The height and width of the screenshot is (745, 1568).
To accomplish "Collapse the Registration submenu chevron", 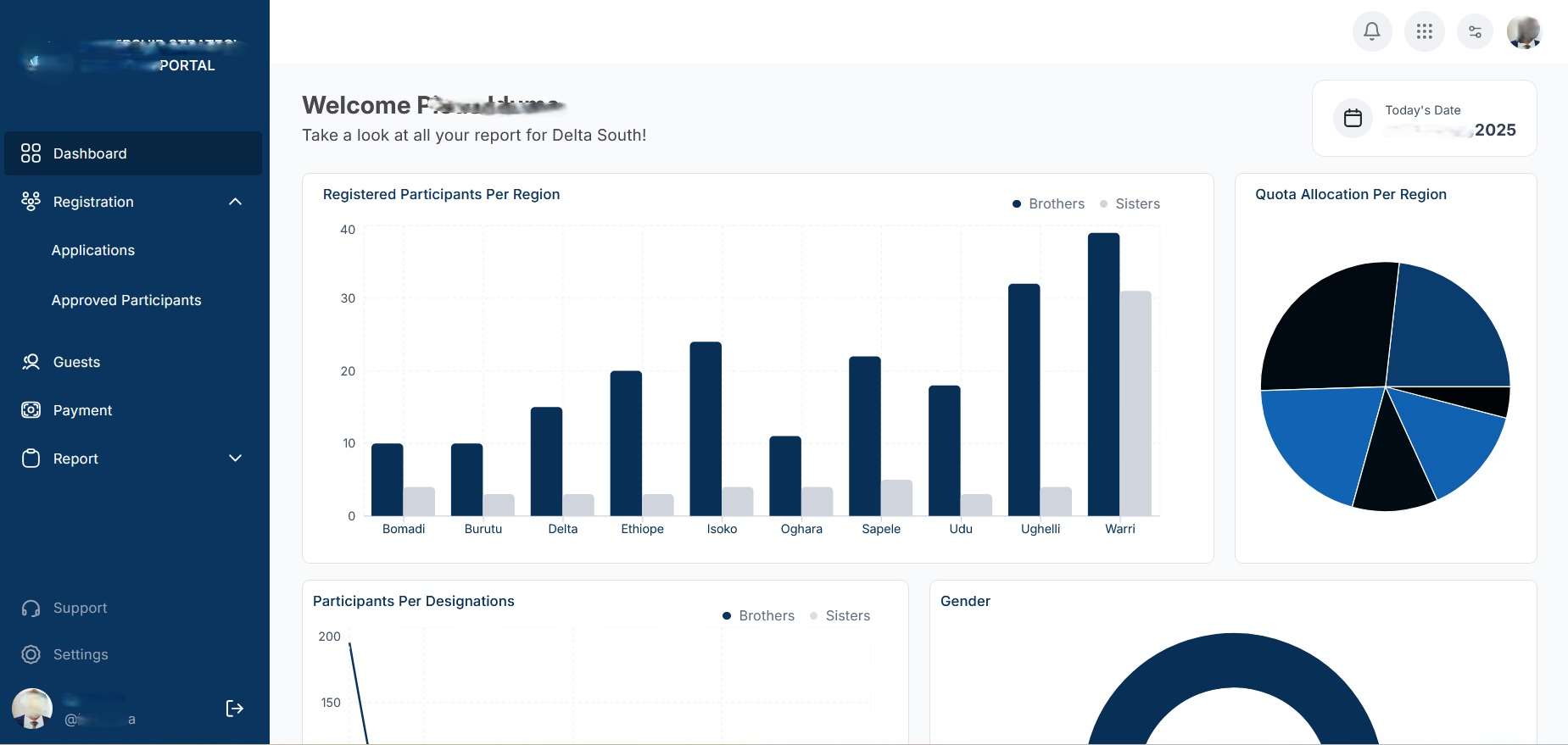I will (235, 202).
